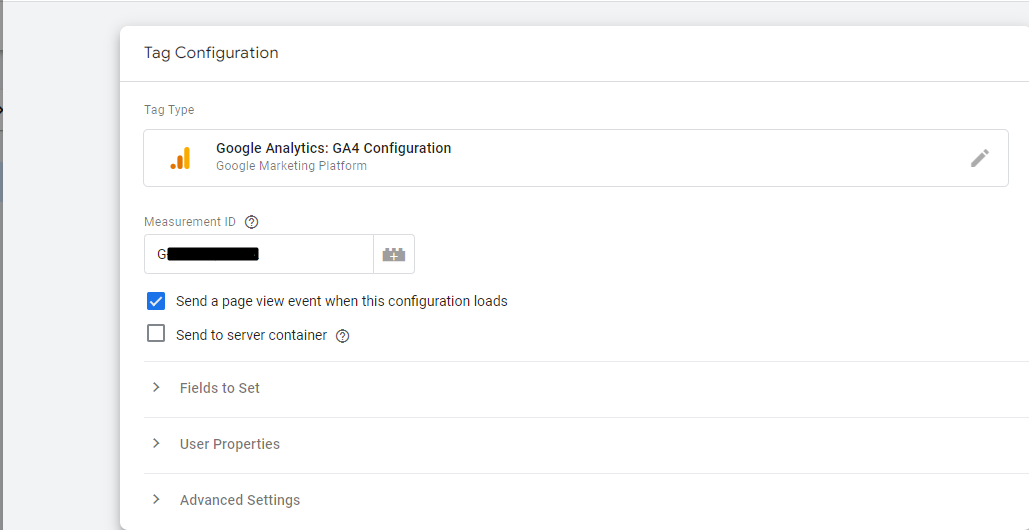The image size is (1029, 530).
Task: Click the Send a page view event label text
Action: 341,301
